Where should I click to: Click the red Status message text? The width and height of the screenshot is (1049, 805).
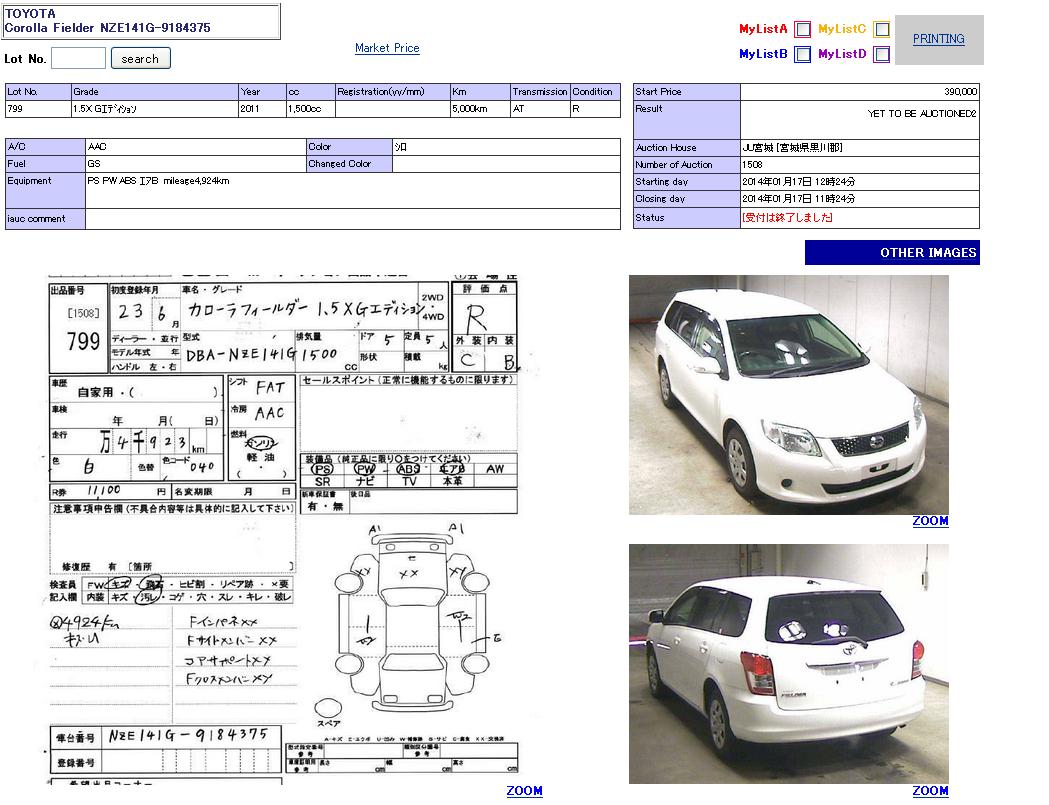787,218
